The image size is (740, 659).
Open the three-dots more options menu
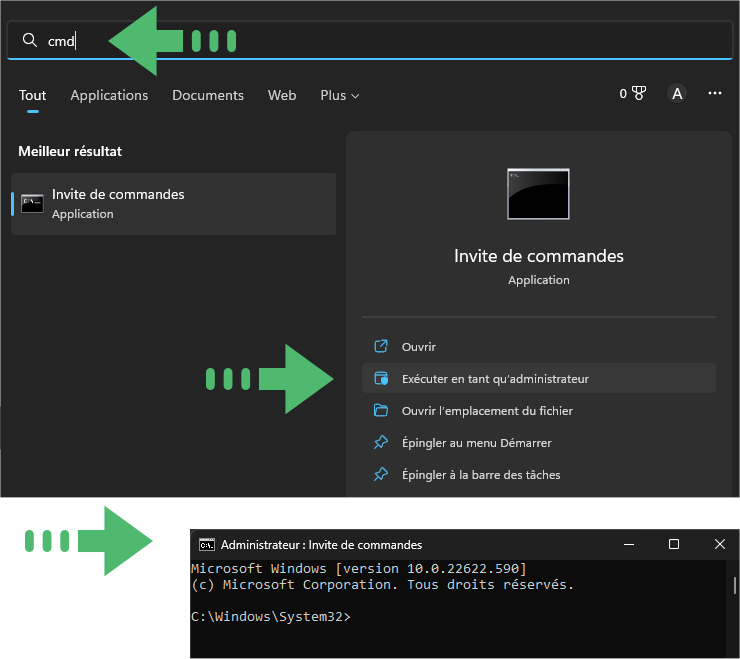[715, 93]
